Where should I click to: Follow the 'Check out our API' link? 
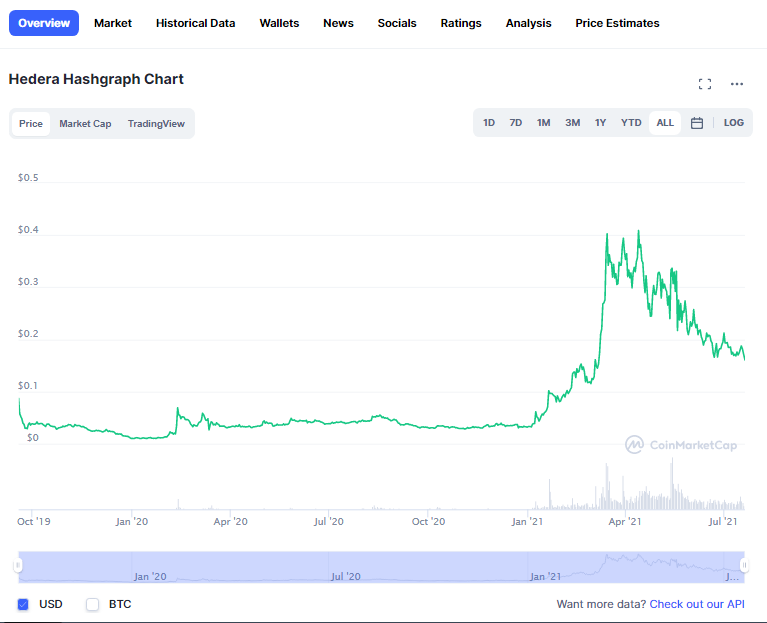[697, 604]
